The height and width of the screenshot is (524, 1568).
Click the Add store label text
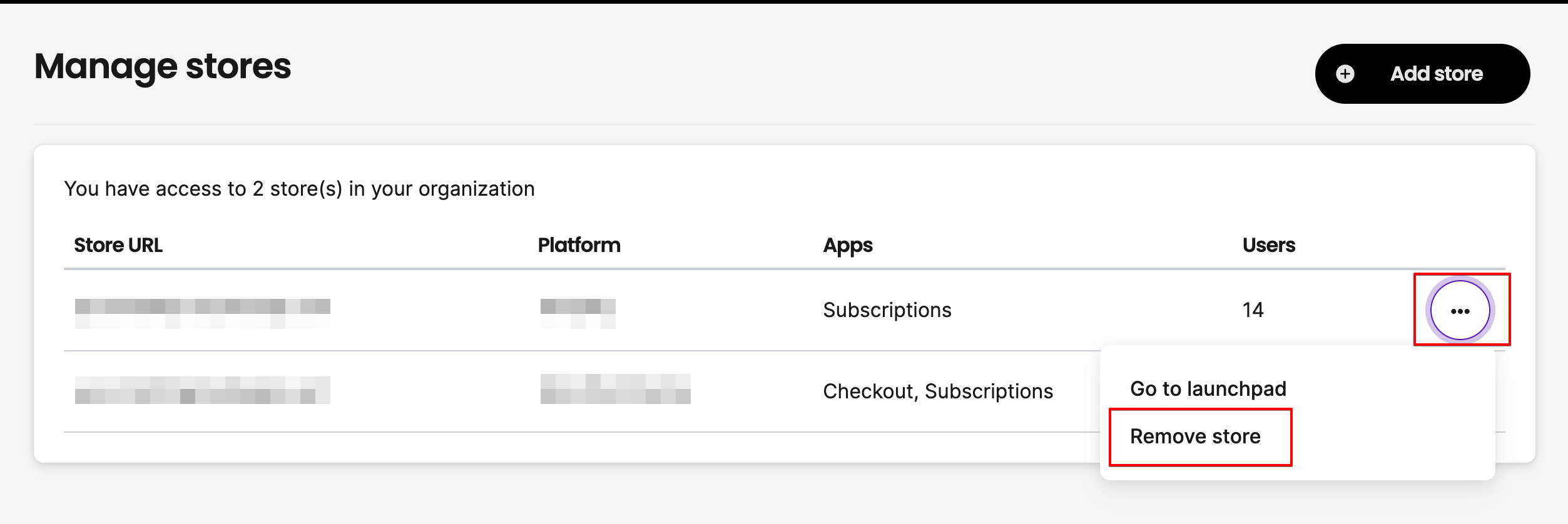click(x=1437, y=74)
